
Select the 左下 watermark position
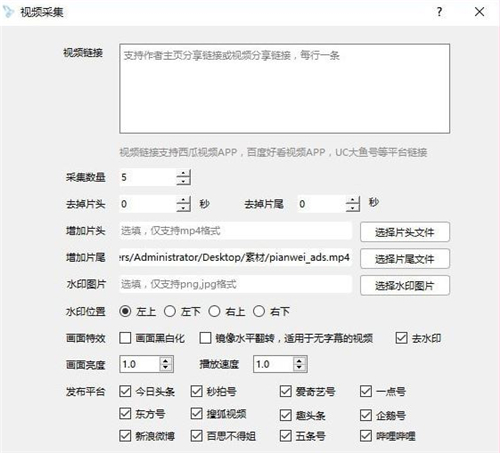click(x=170, y=312)
